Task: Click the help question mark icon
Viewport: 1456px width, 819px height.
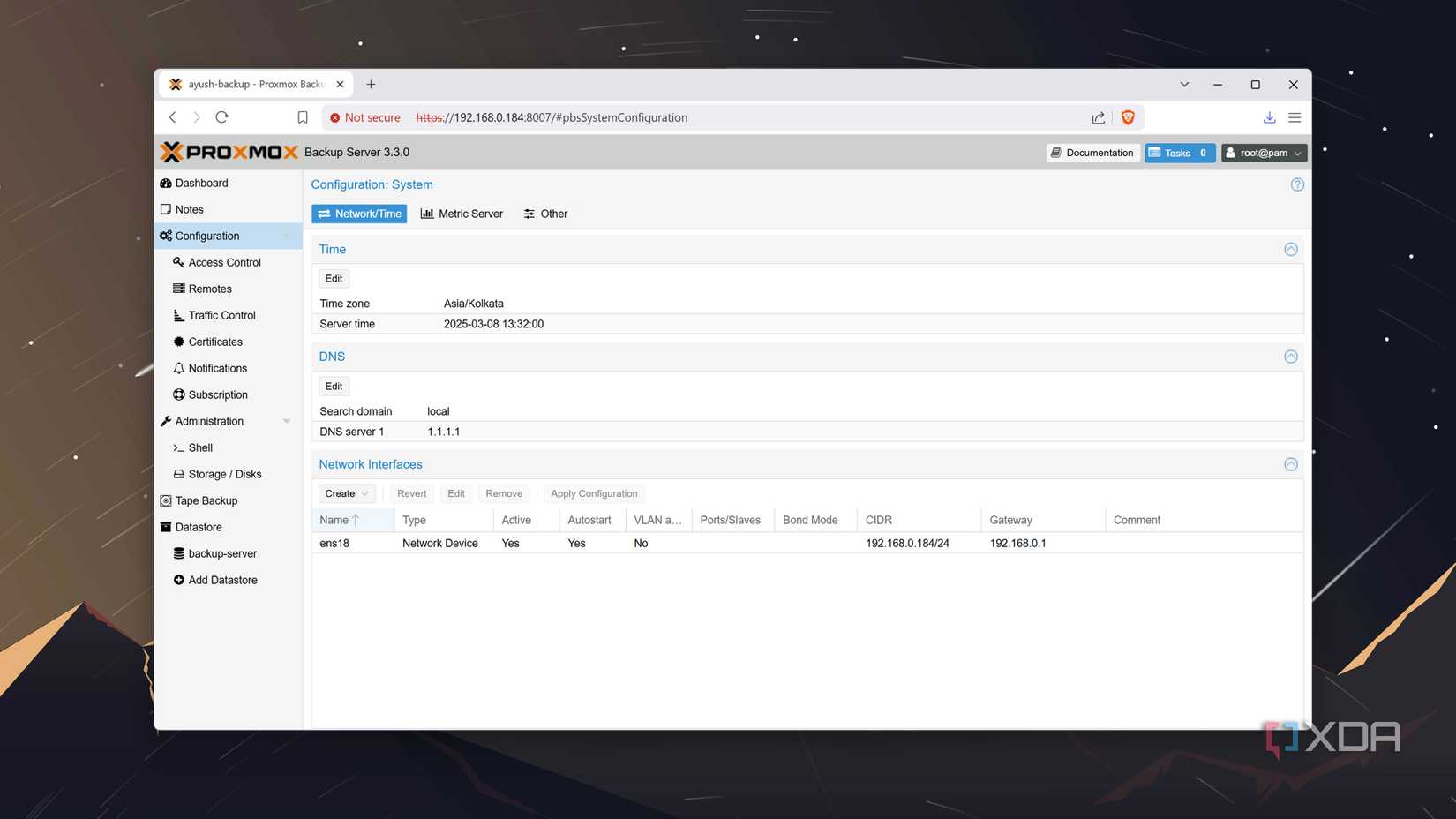Action: (x=1296, y=184)
